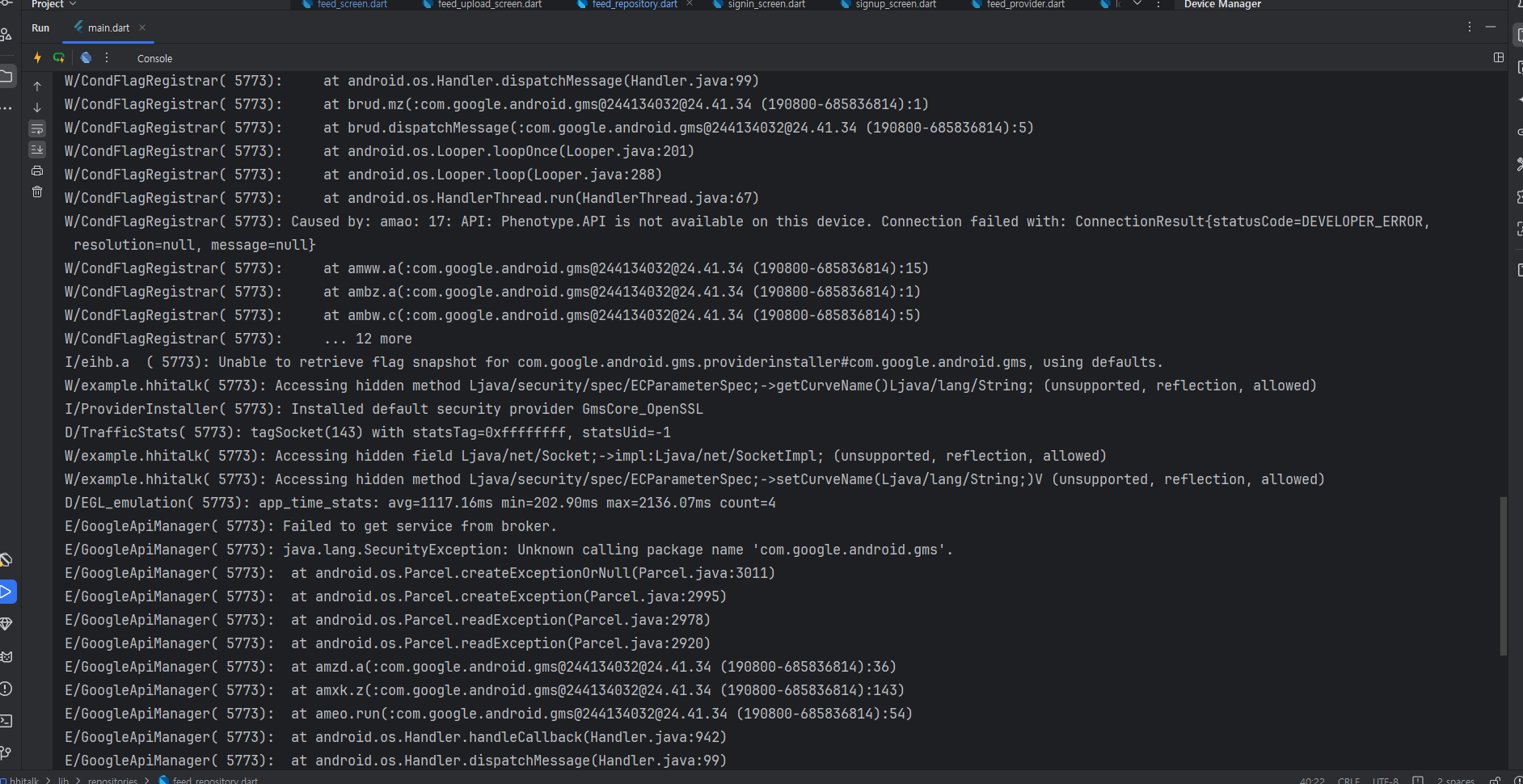Open editor tabs options menu
This screenshot has width=1523, height=784.
pos(1158,4)
